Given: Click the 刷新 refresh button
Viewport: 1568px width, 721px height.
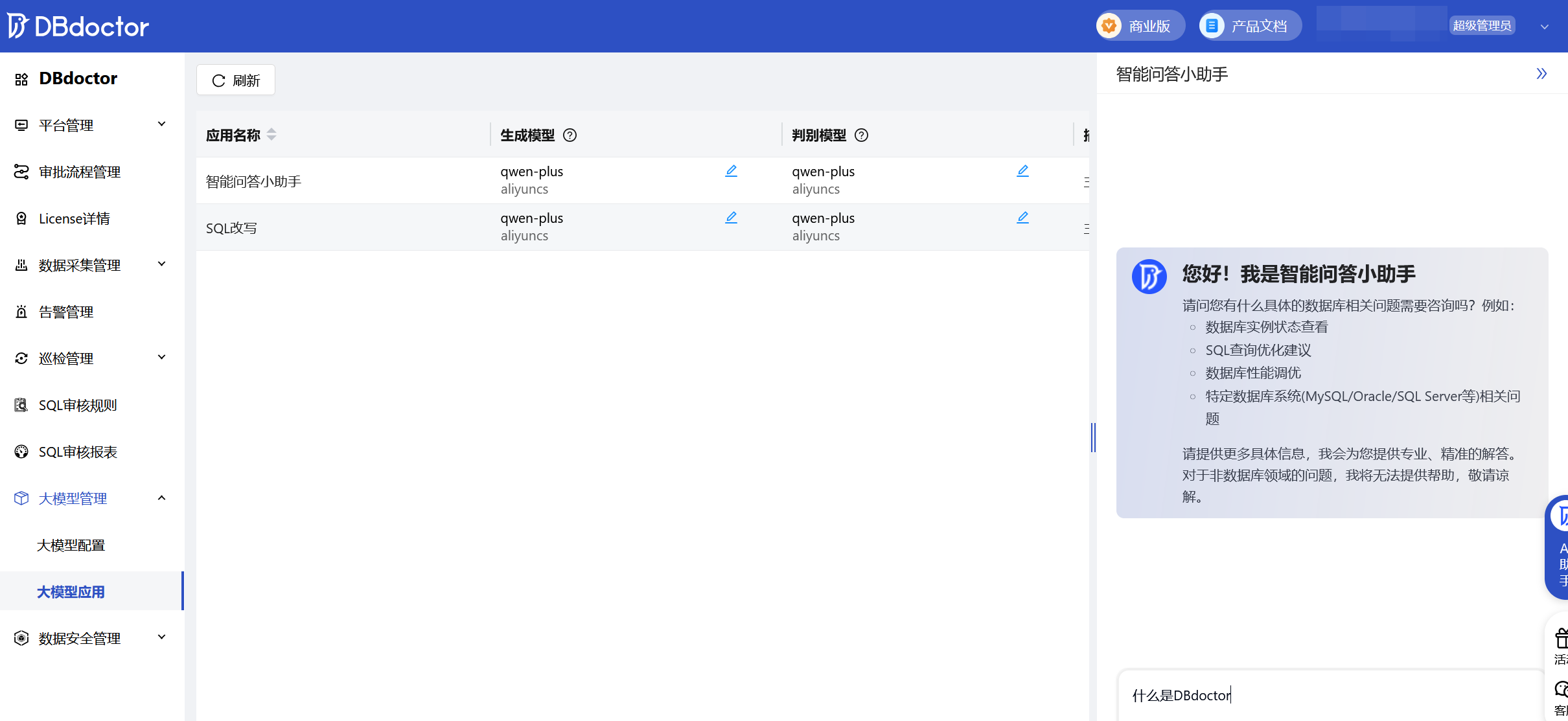Looking at the screenshot, I should (x=236, y=80).
